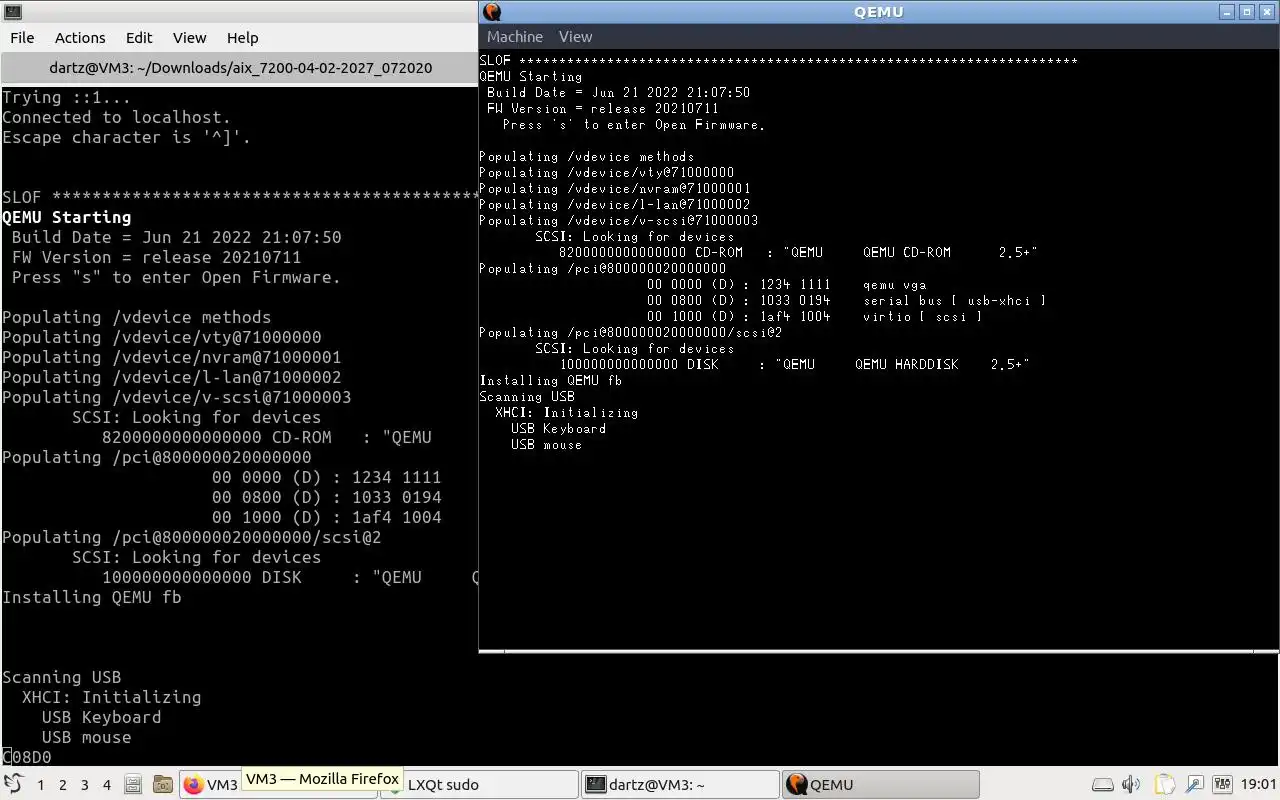Activate the QEMU taskbar entry
Image resolution: width=1280 pixels, height=800 pixels.
coord(880,785)
